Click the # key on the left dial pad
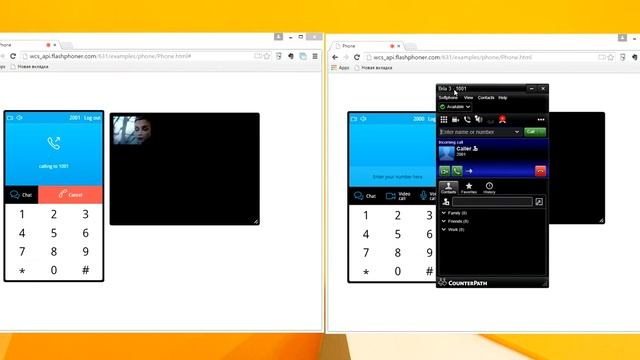Viewport: 640px width, 360px height. click(85, 270)
